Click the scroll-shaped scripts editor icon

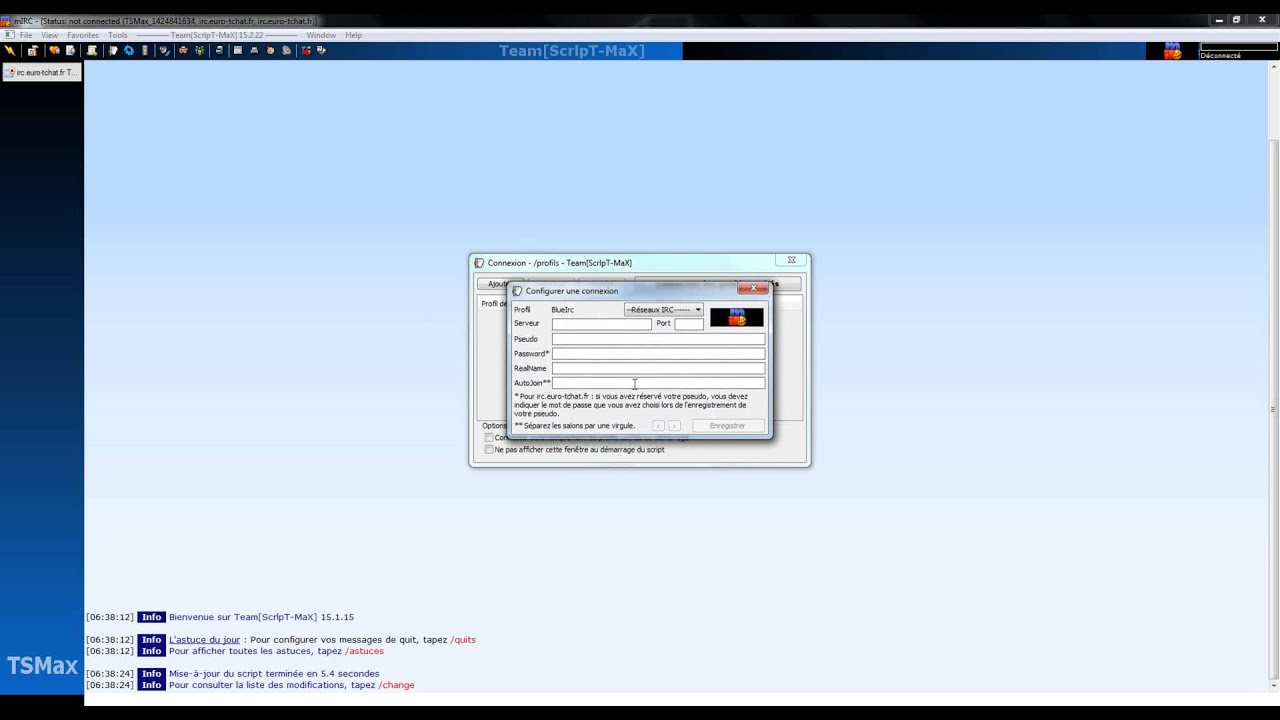click(x=92, y=50)
